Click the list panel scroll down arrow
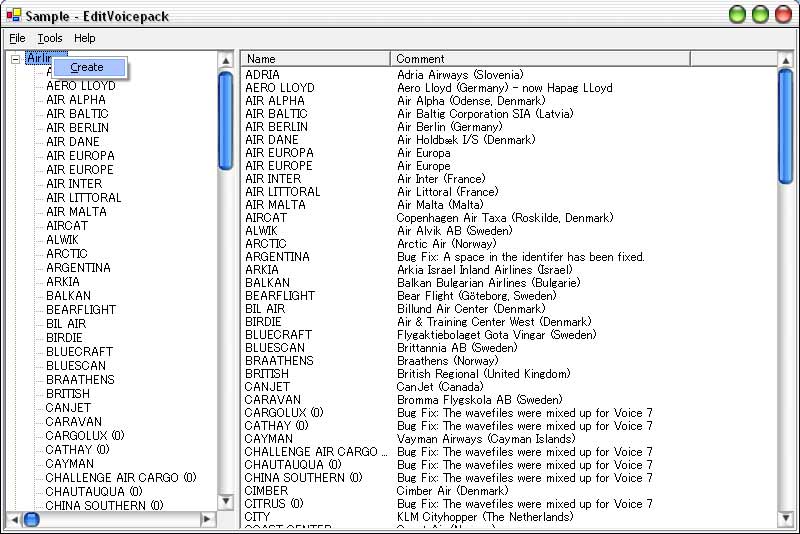 tap(785, 519)
